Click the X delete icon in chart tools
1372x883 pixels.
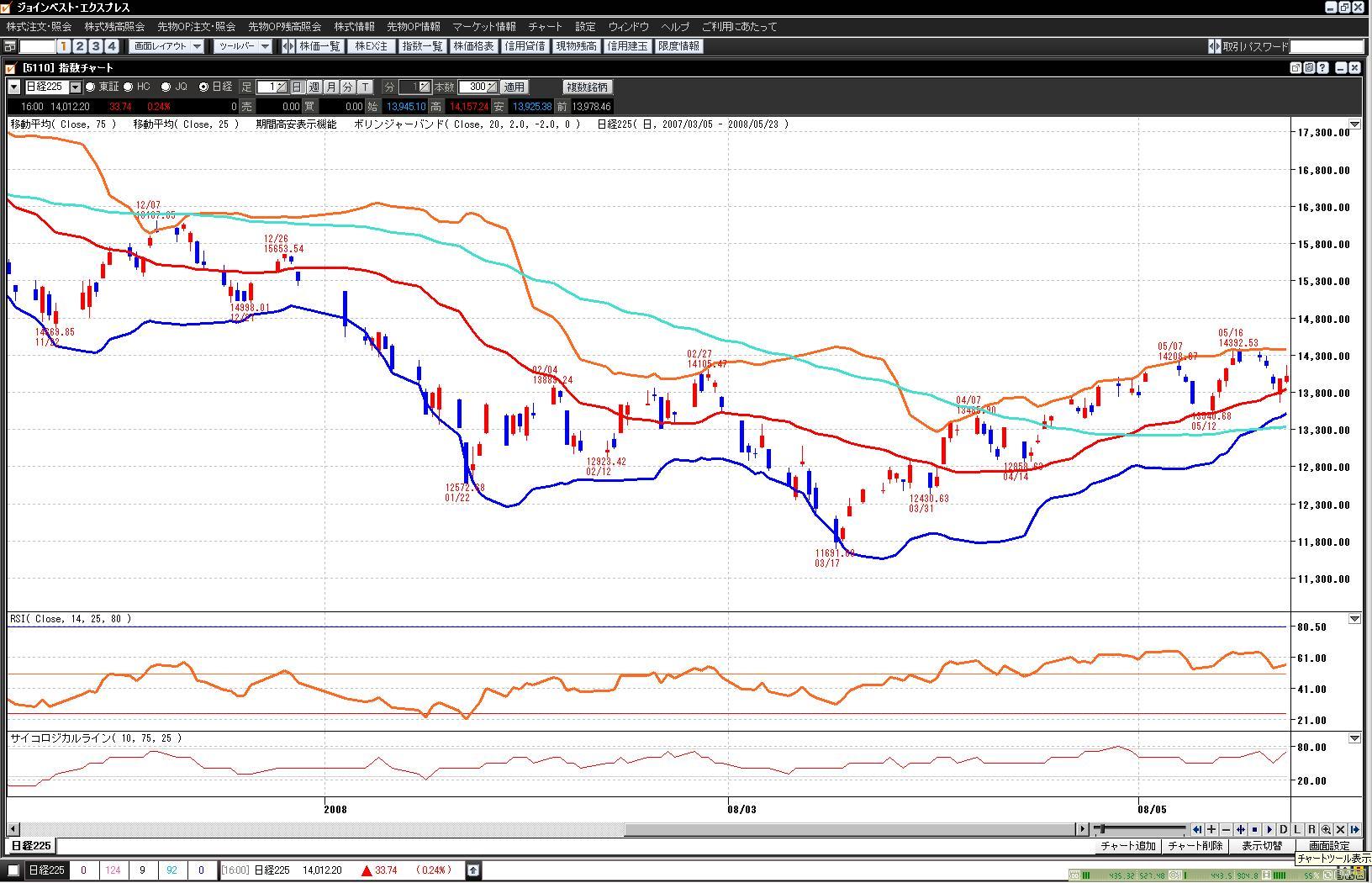pyautogui.click(x=1340, y=829)
